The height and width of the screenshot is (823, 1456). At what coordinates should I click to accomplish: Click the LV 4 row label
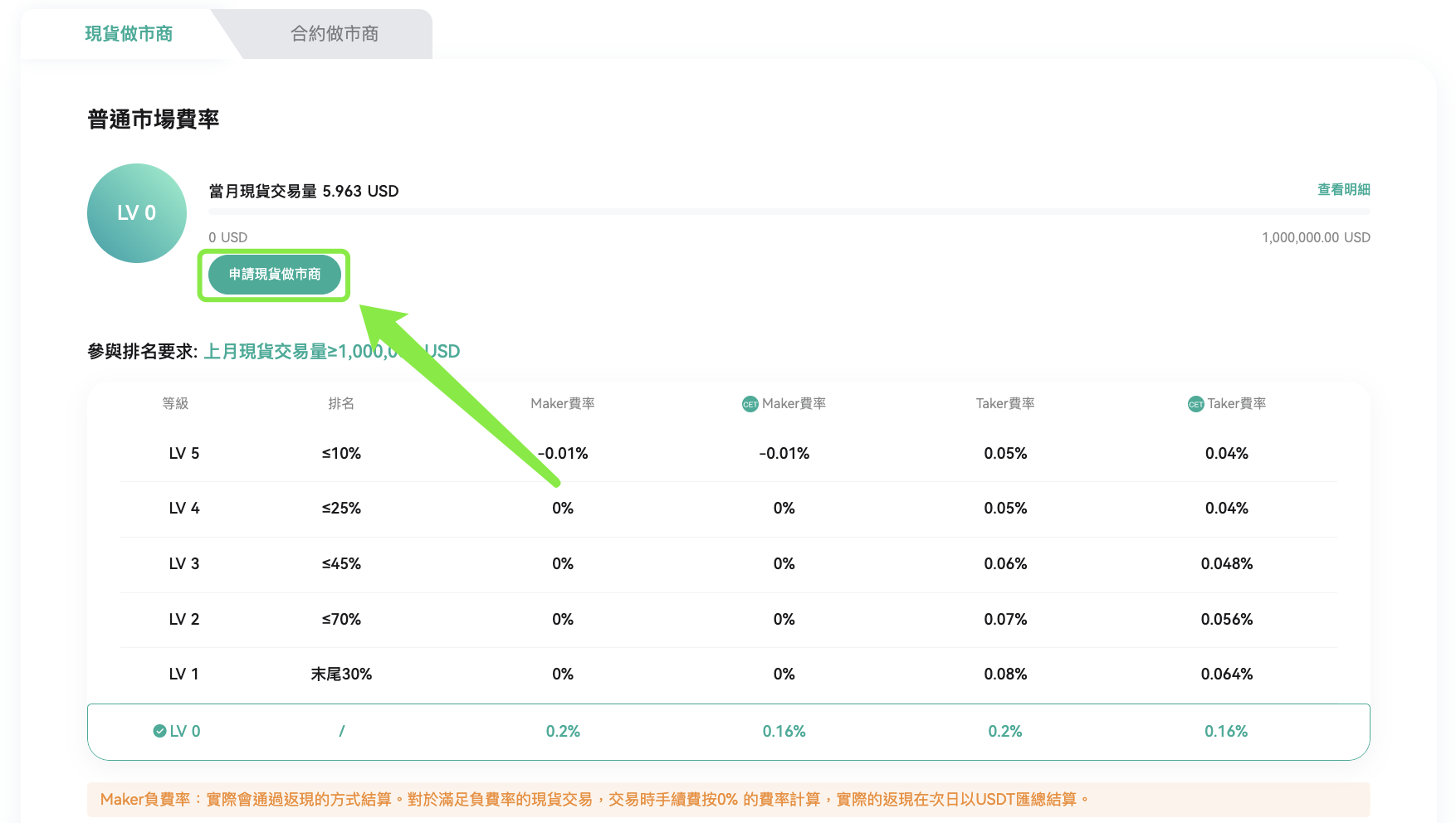click(184, 509)
